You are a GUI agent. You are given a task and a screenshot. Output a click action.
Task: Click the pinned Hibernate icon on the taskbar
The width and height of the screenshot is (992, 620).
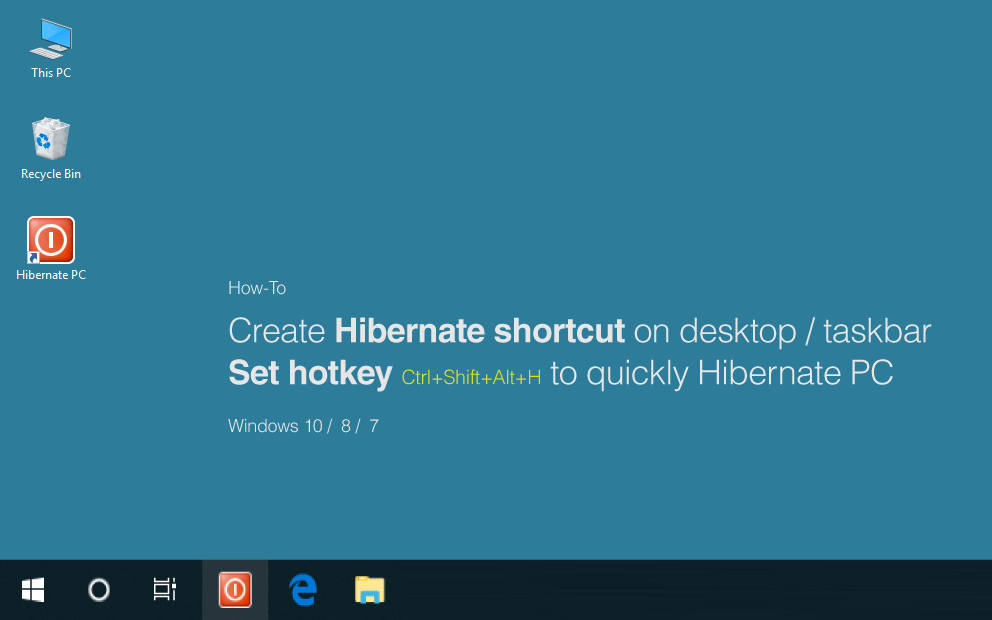[x=234, y=590]
